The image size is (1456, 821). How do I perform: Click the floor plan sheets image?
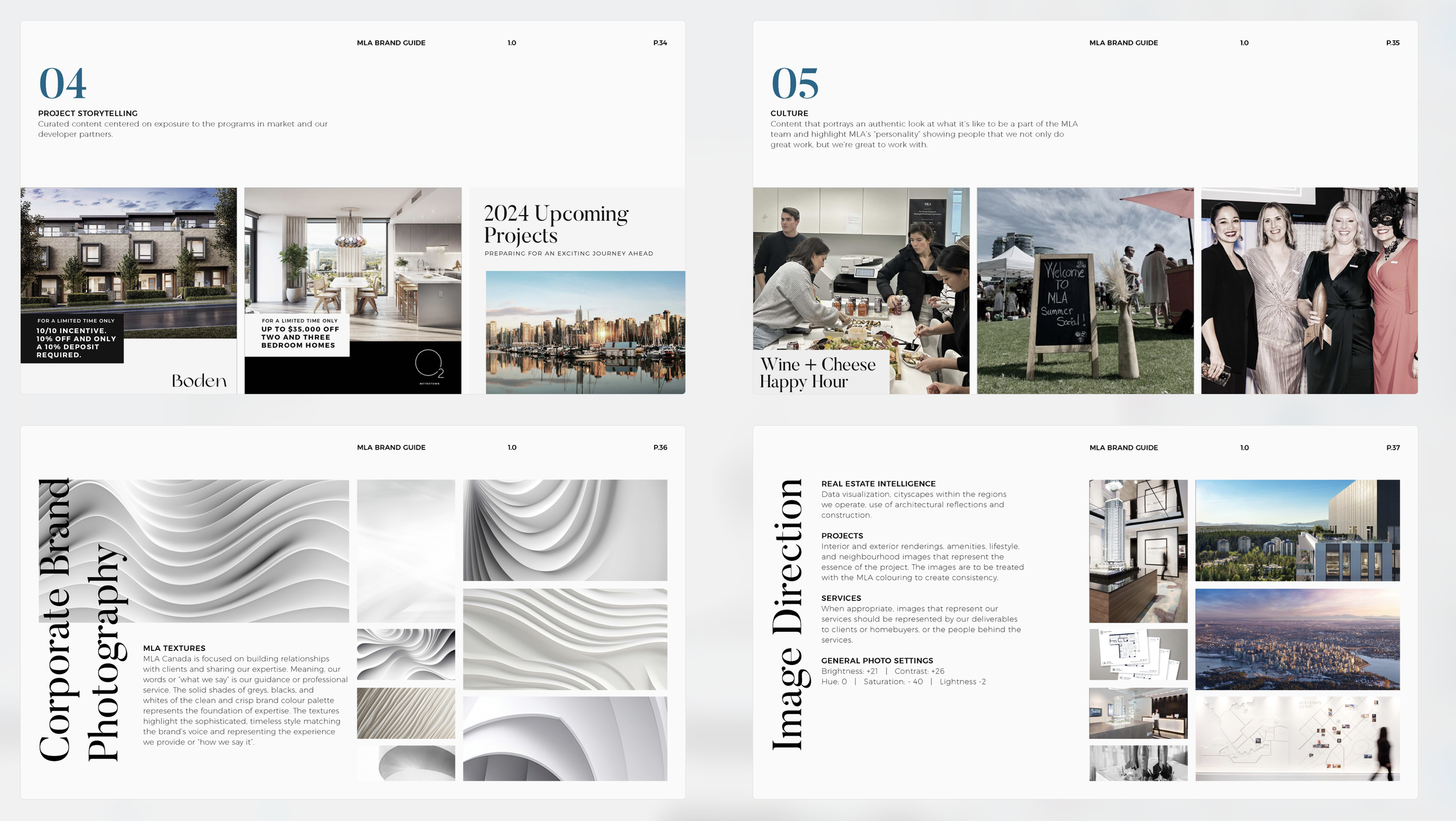(x=1138, y=654)
